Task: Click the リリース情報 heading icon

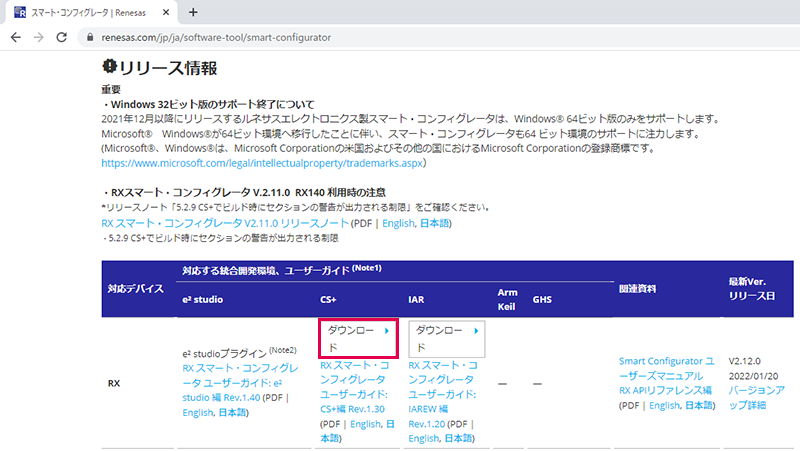Action: (109, 66)
